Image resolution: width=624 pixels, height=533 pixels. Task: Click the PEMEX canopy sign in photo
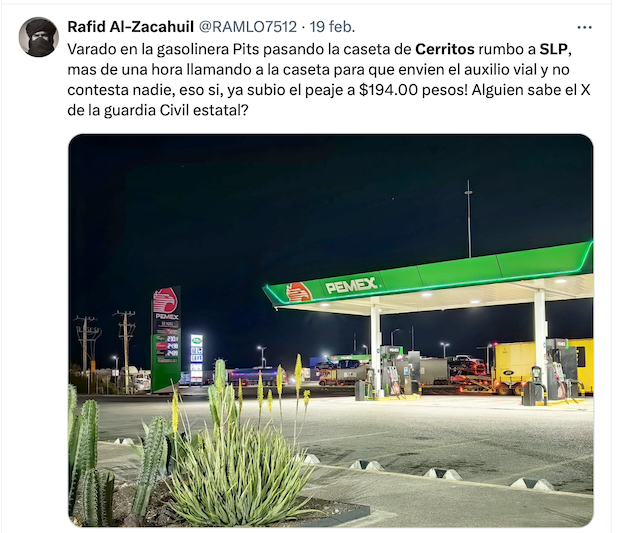click(x=351, y=285)
